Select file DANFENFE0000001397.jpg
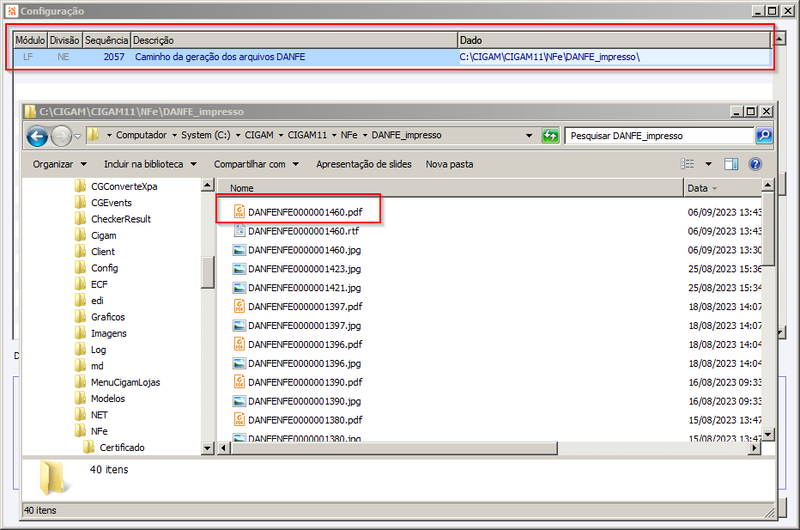This screenshot has width=800, height=530. point(297,325)
